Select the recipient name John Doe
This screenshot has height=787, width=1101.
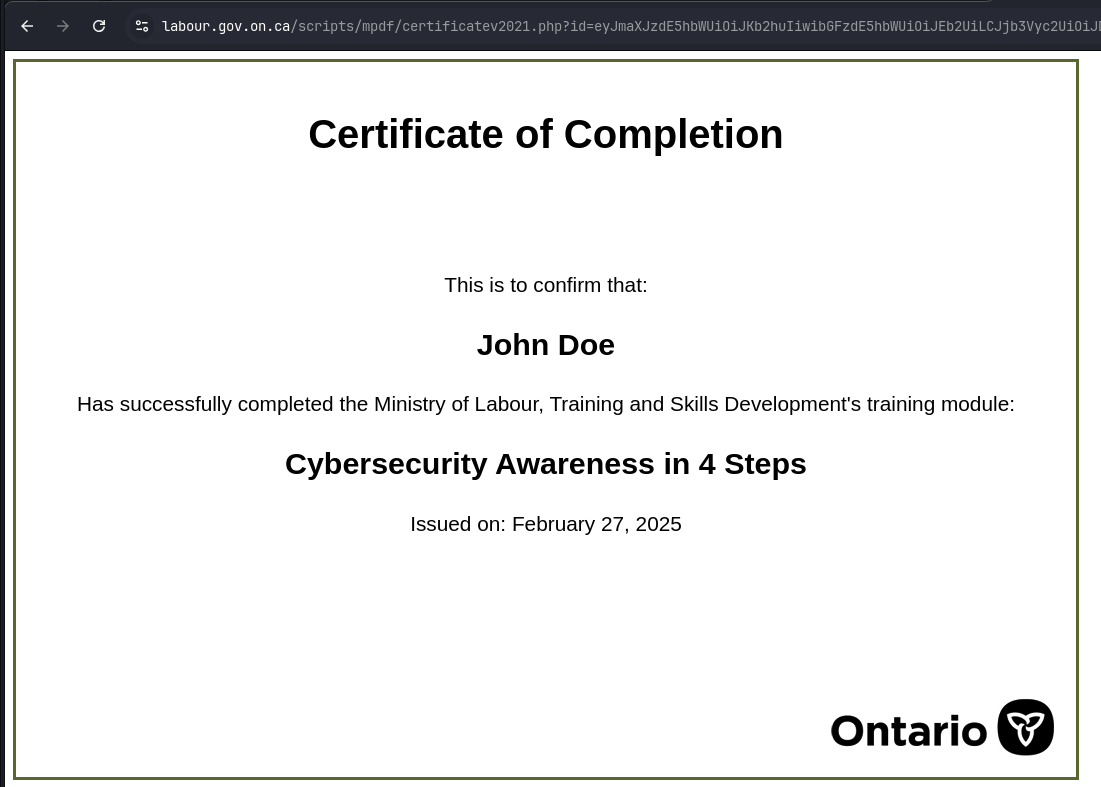click(545, 345)
